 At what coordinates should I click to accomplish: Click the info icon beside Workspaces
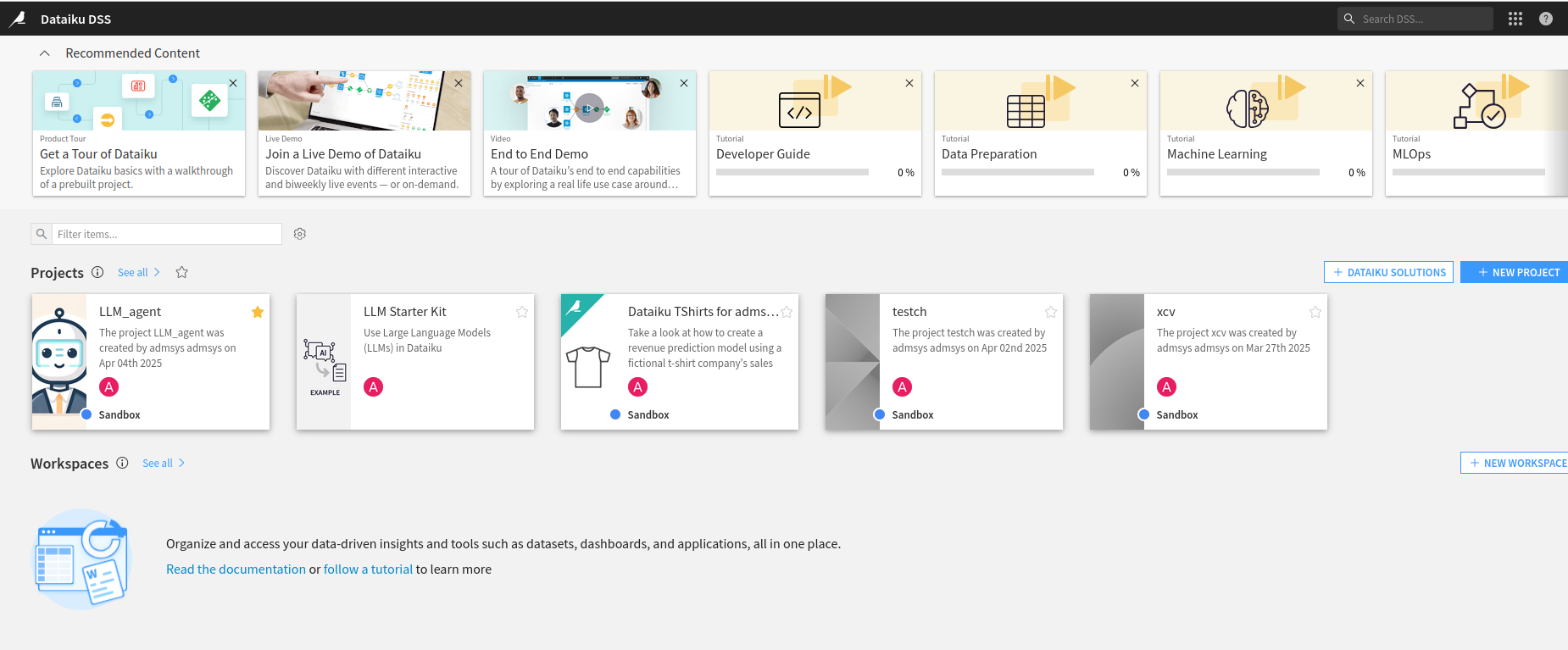pos(122,463)
